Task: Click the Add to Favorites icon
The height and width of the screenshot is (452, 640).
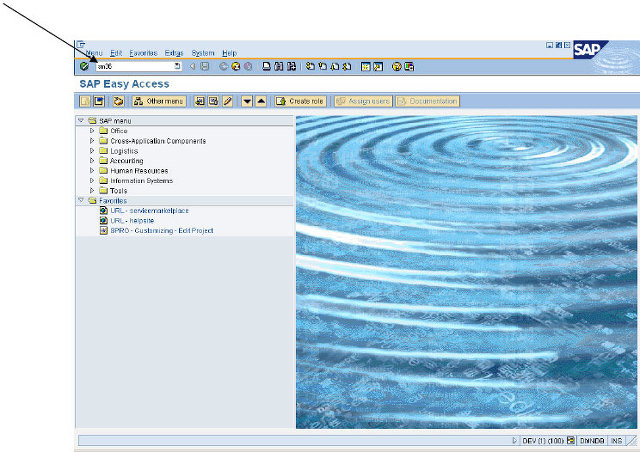Action: click(x=200, y=101)
